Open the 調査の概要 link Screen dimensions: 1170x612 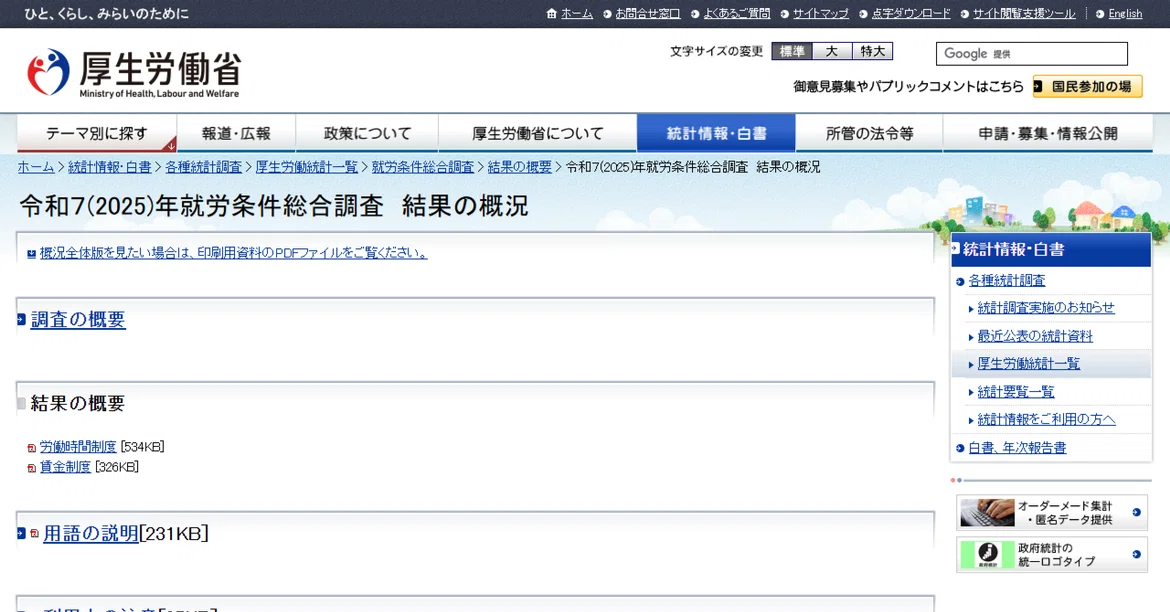click(x=78, y=319)
